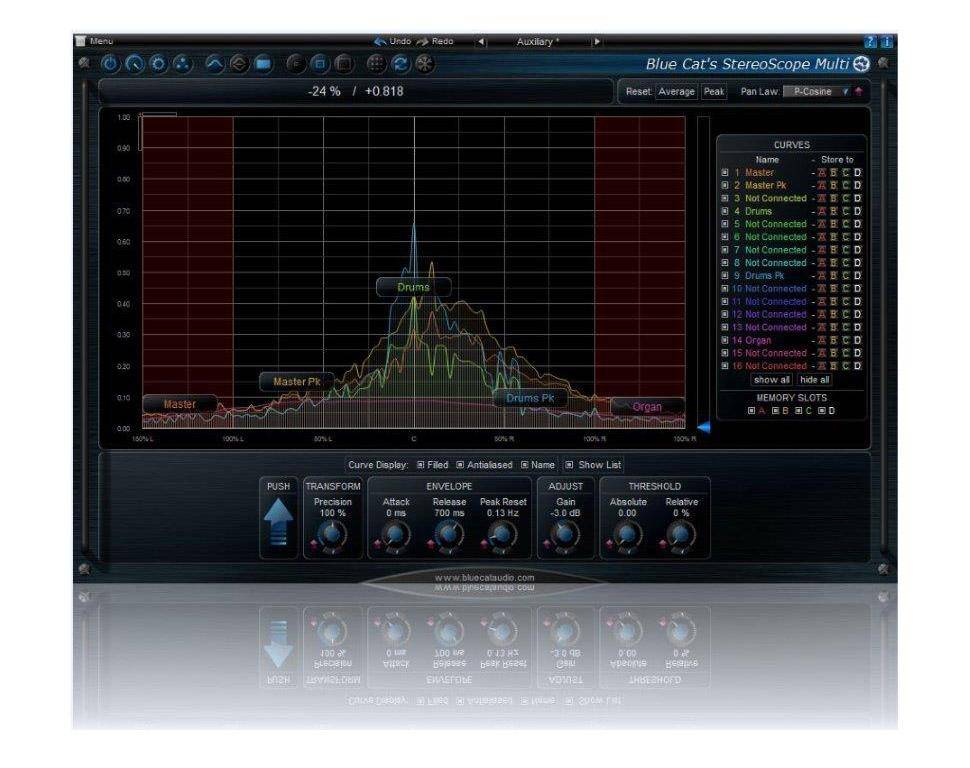Image resolution: width=970 pixels, height=768 pixels.
Task: Click the round 'F' icon in toolbar
Action: tap(296, 64)
